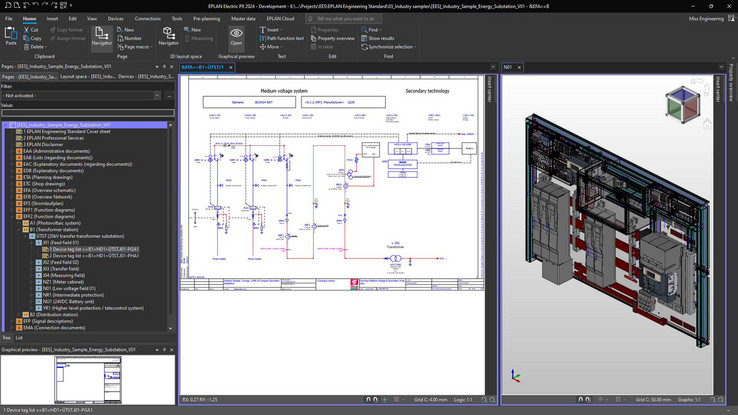This screenshot has width=738, height=415.
Task: Click the Value input field
Action: 88,112
